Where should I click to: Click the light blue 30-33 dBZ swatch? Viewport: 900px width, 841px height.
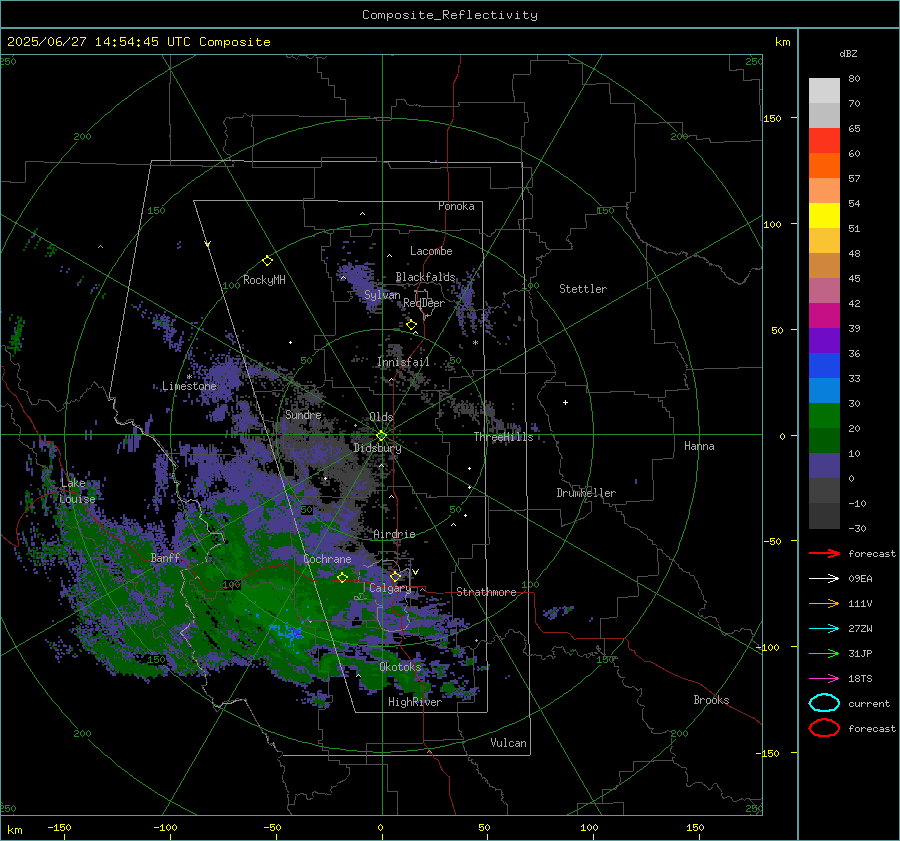coord(824,391)
